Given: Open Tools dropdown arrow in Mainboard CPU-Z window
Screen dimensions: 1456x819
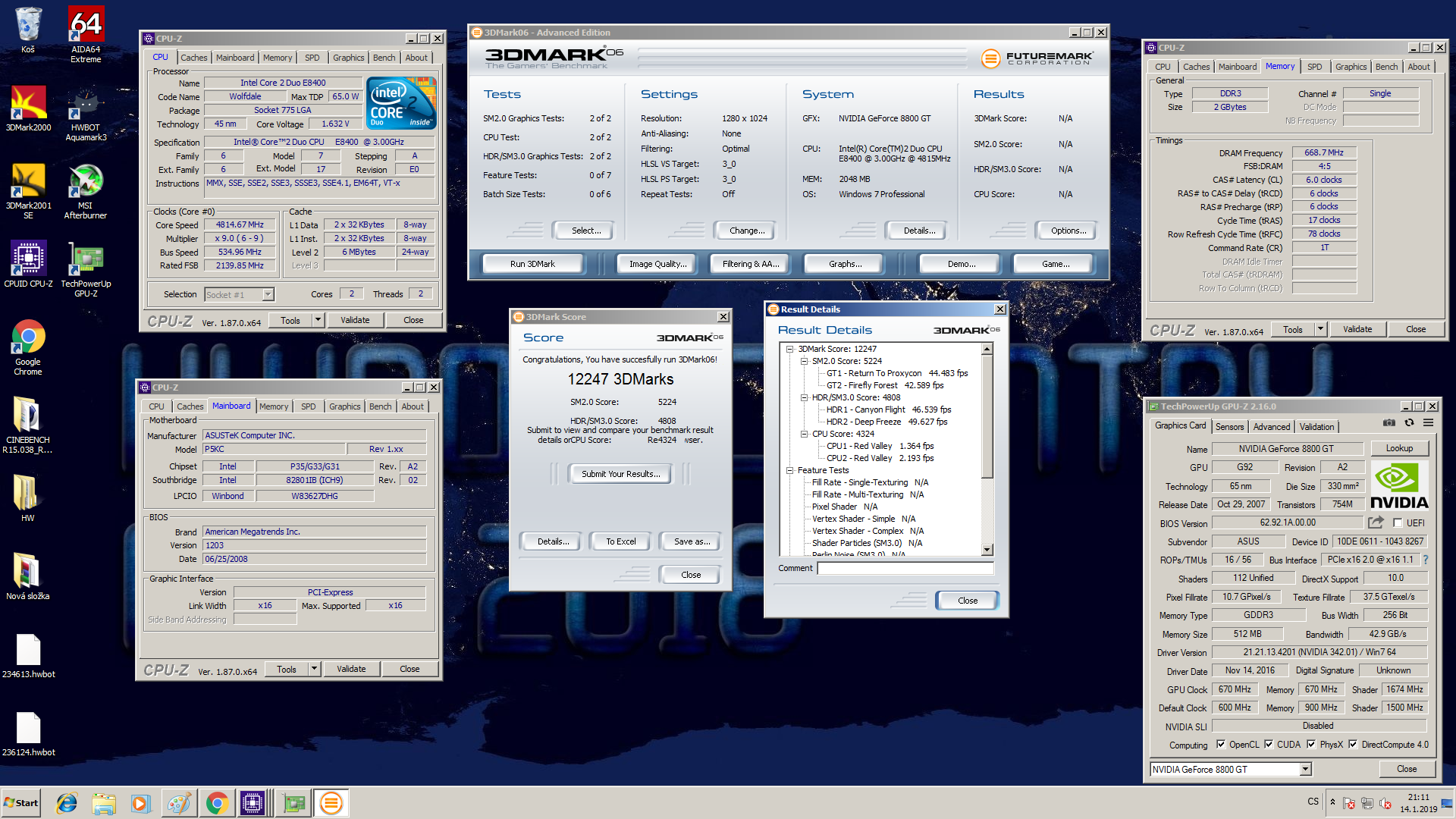Looking at the screenshot, I should [314, 669].
